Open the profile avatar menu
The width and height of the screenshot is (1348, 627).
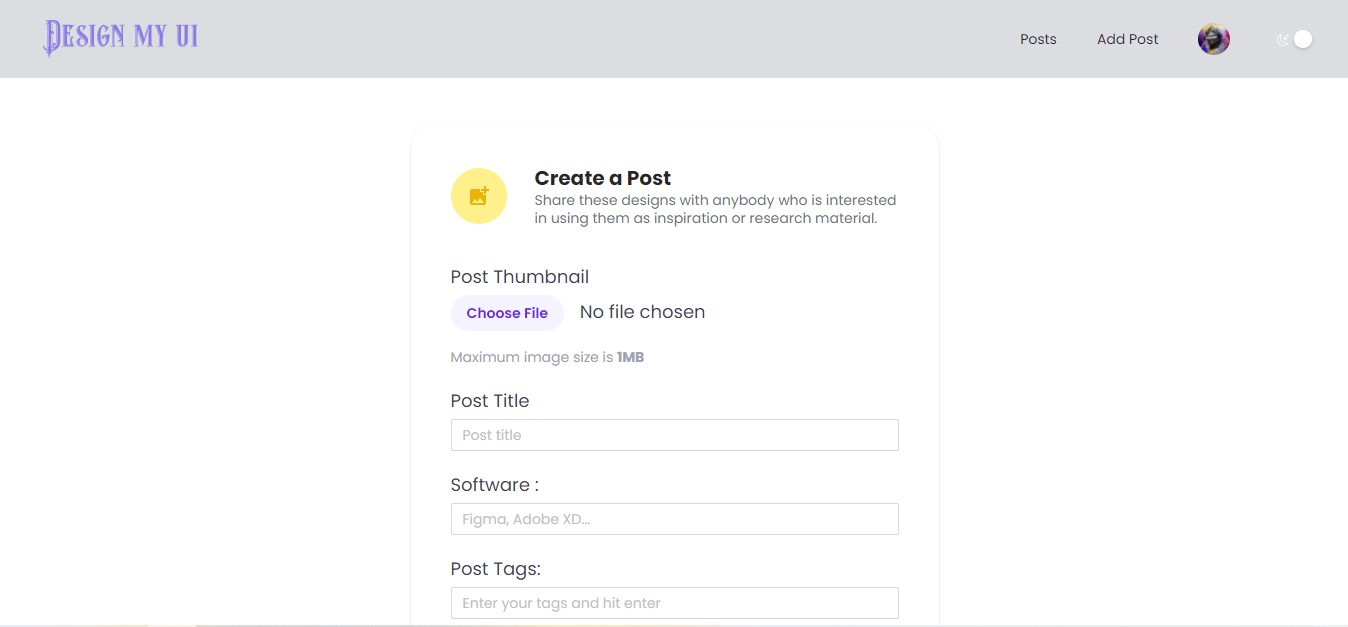(x=1213, y=39)
